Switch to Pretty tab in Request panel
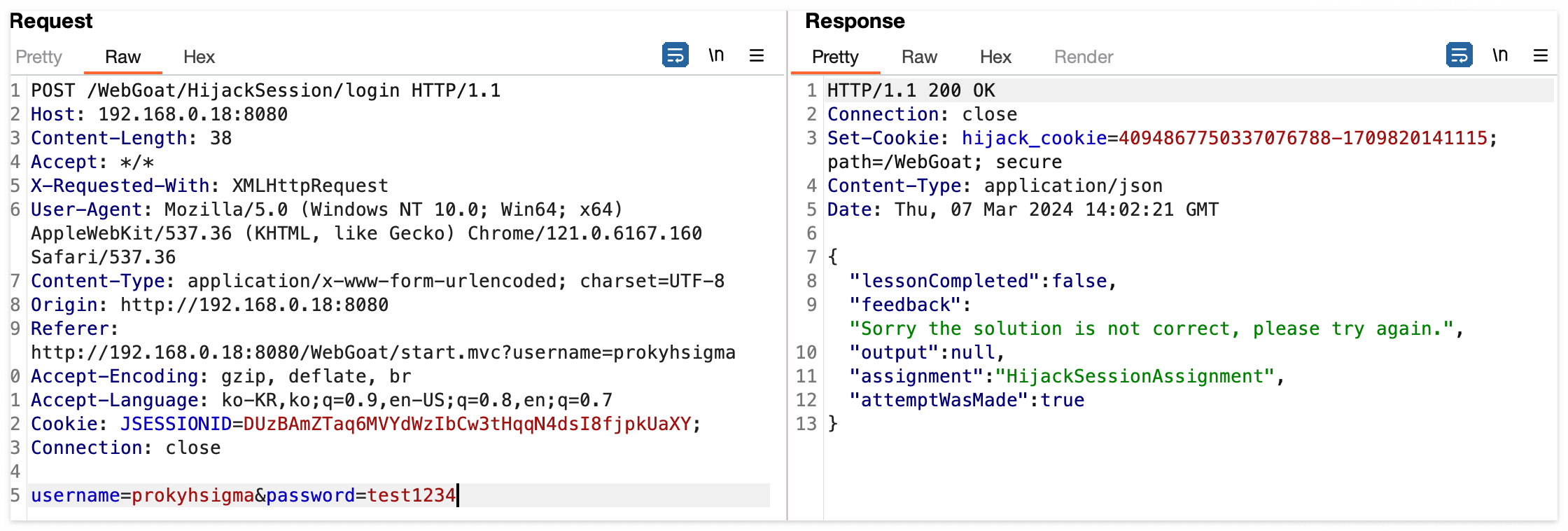This screenshot has height=531, width=1568. 38,57
